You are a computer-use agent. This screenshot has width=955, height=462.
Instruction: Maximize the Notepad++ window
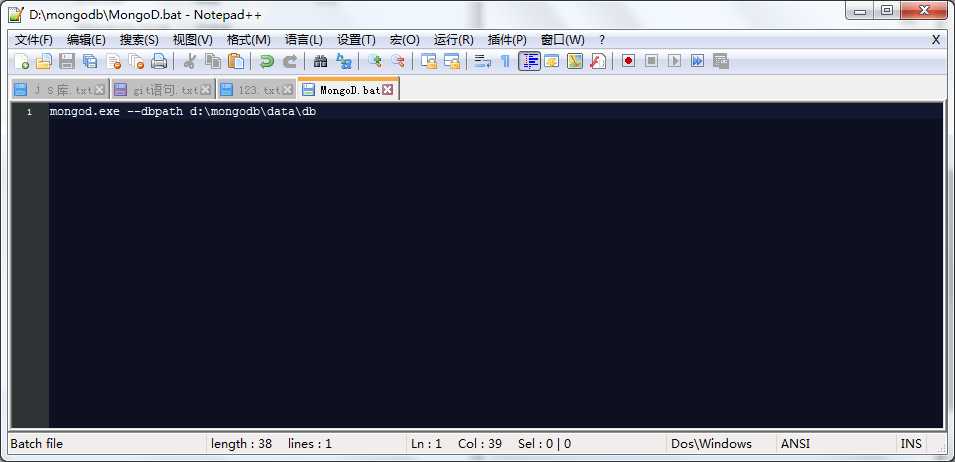point(887,10)
